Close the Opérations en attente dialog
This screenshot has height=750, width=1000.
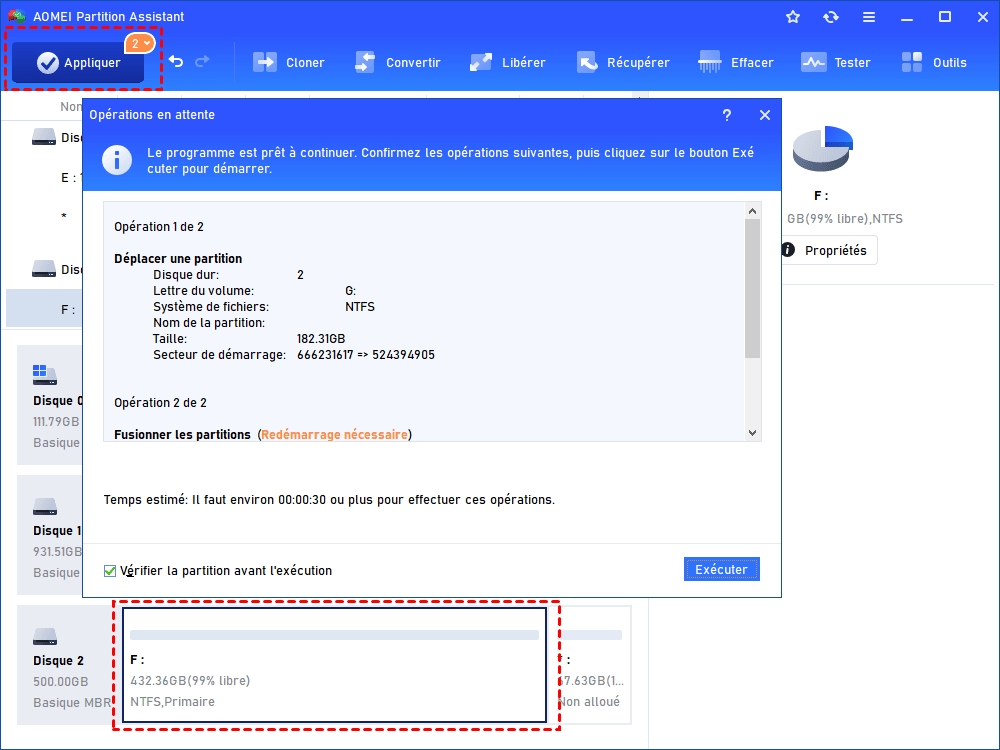pyautogui.click(x=765, y=115)
